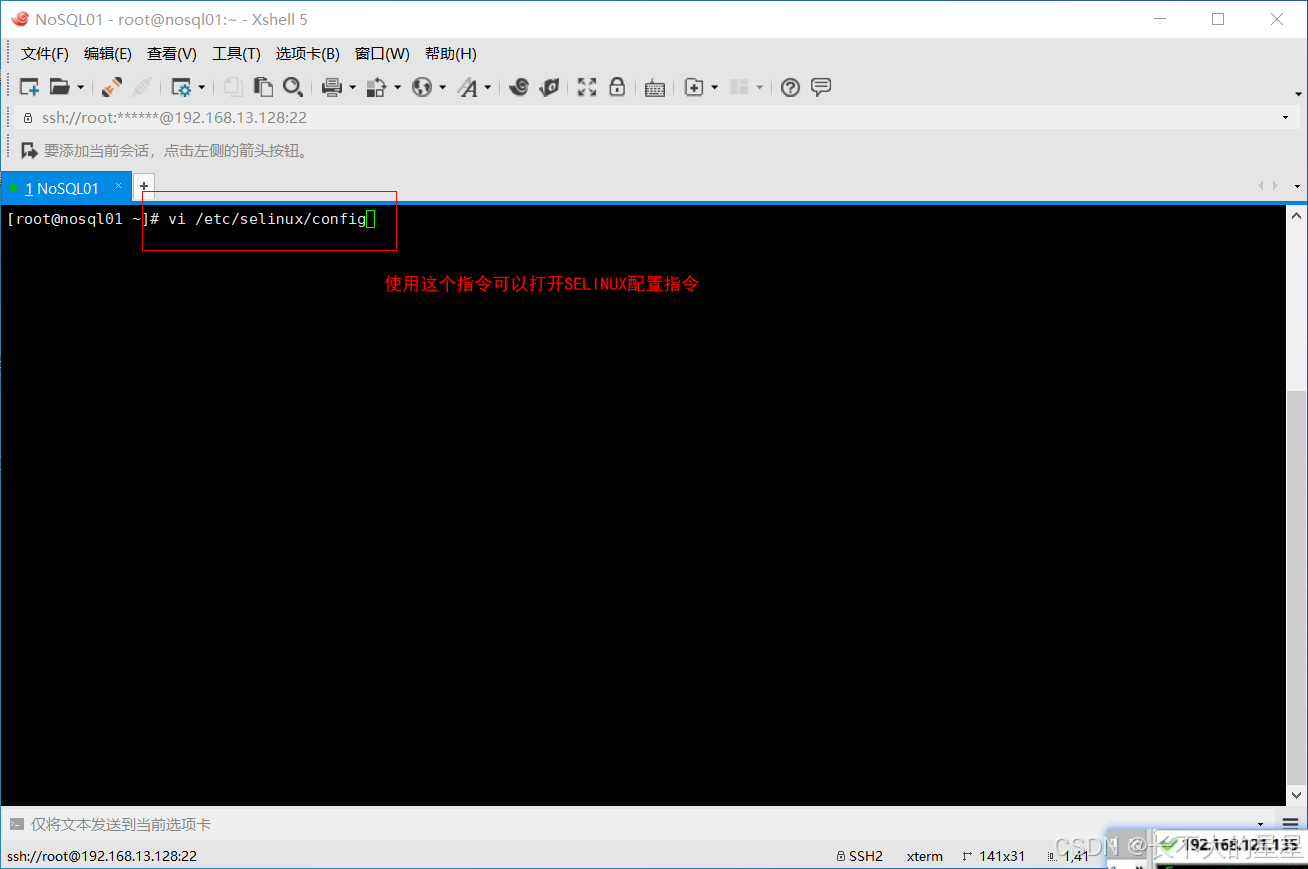Expand the Properties dropdown arrow
This screenshot has height=869, width=1308.
point(201,88)
